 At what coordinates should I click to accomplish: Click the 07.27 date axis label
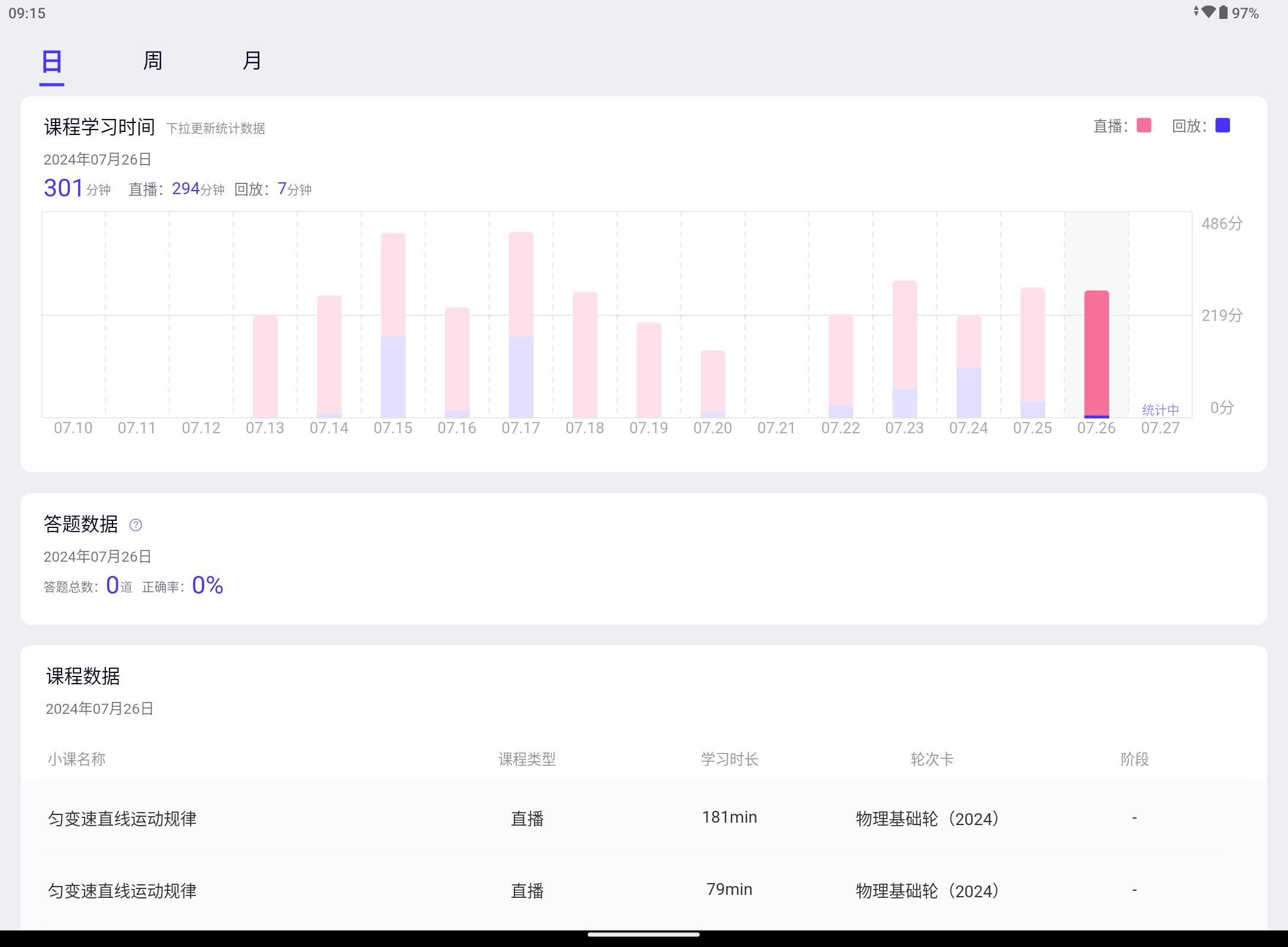[x=1160, y=428]
